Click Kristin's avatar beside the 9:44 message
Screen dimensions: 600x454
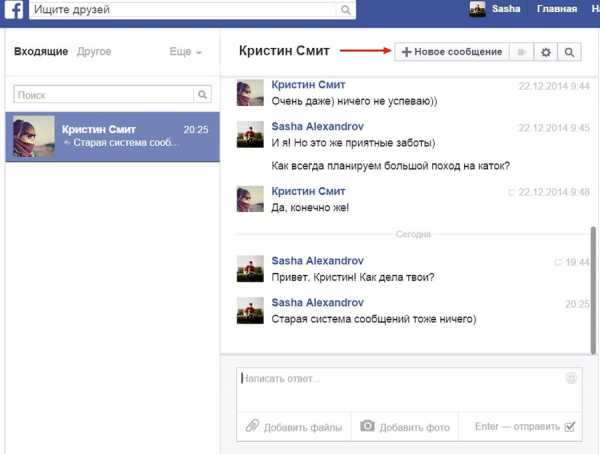(250, 93)
